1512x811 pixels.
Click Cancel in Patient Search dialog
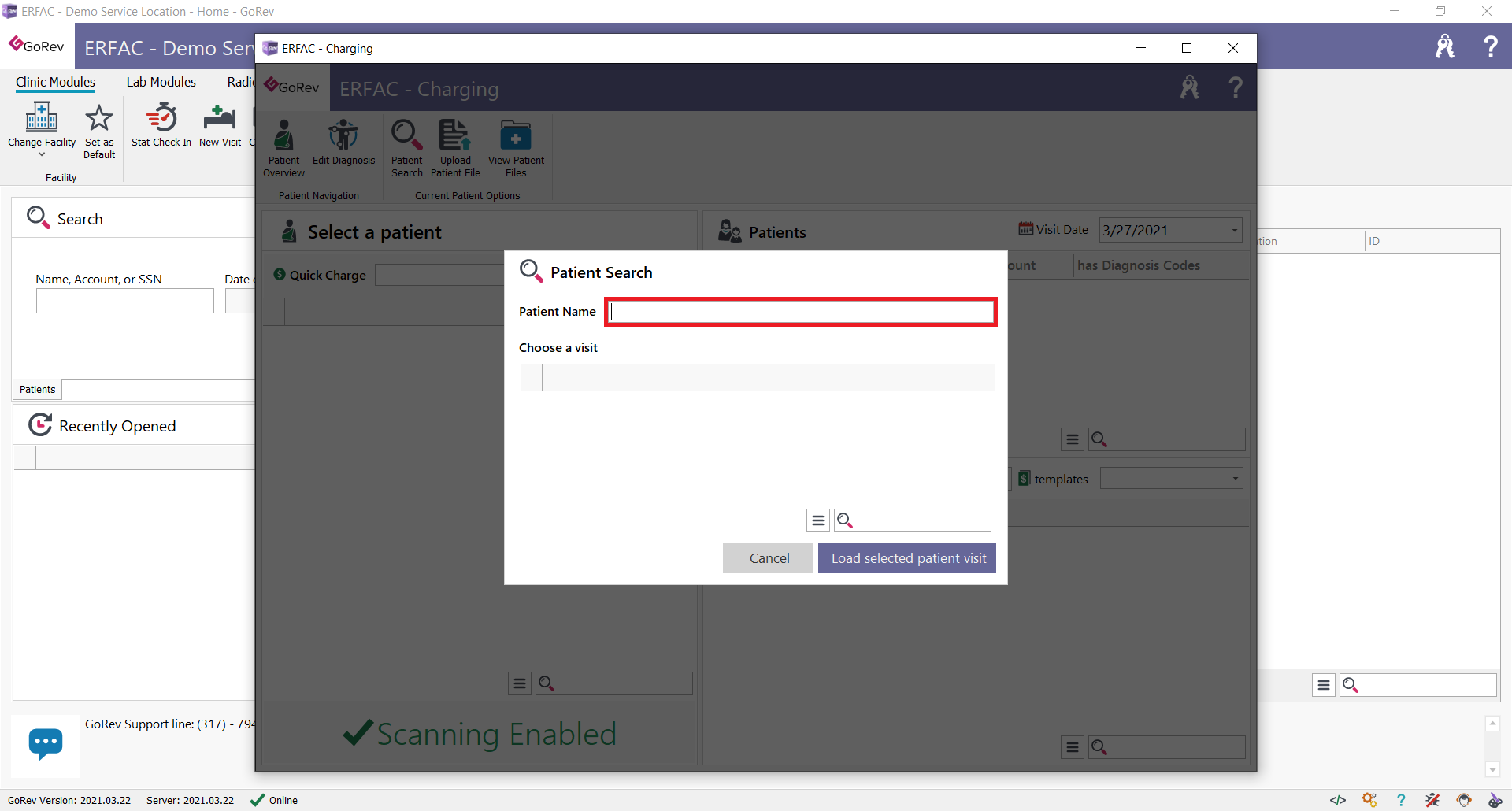tap(769, 558)
